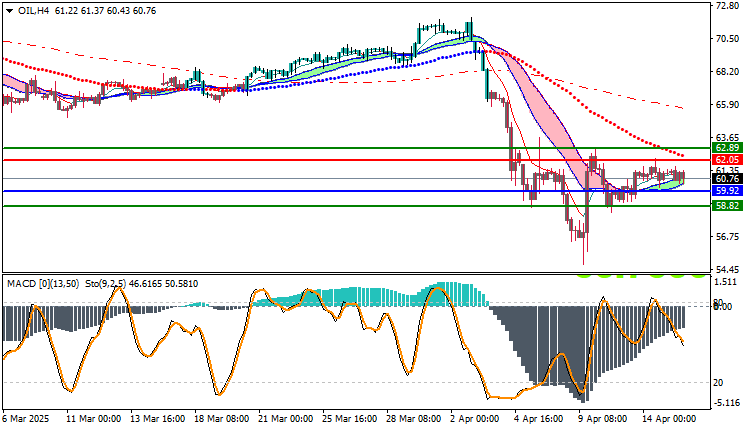The height and width of the screenshot is (430, 750).
Task: Click the 21 Mar 00:00 time label
Action: click(286, 419)
